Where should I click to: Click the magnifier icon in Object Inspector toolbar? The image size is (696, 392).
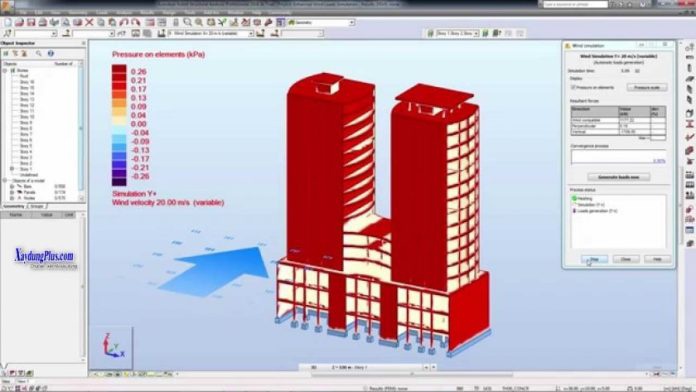tap(39, 53)
